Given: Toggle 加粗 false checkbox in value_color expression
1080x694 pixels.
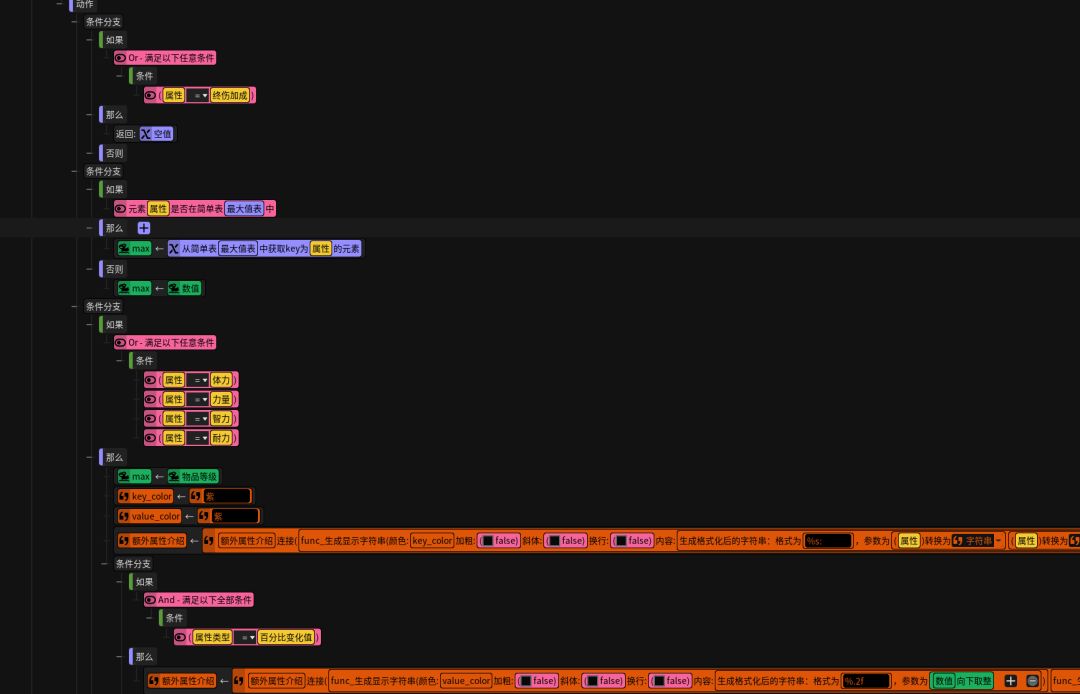Looking at the screenshot, I should 526,681.
